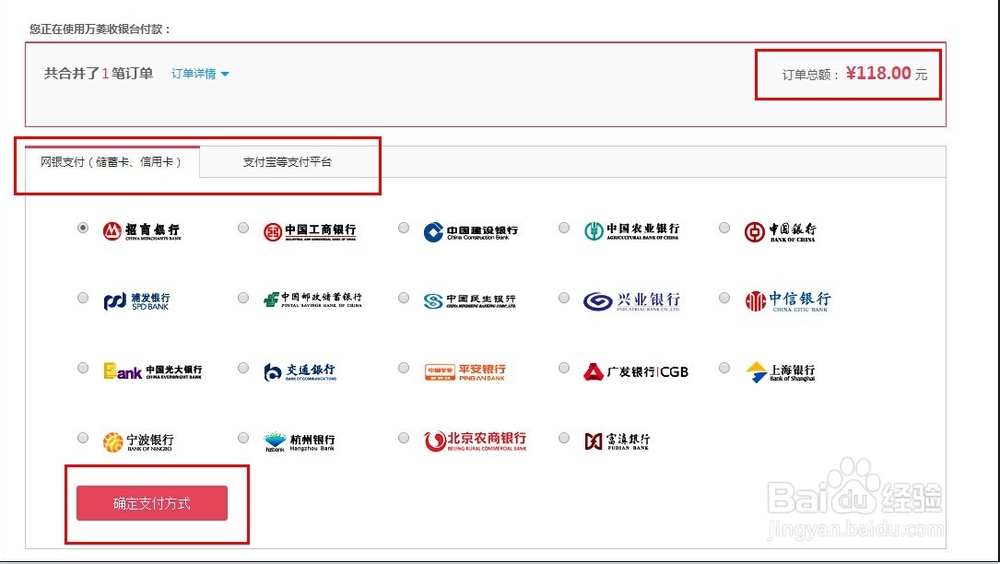Click the Minsheng Bank 中国民生银行 logo
The image size is (1000, 564).
pos(469,301)
